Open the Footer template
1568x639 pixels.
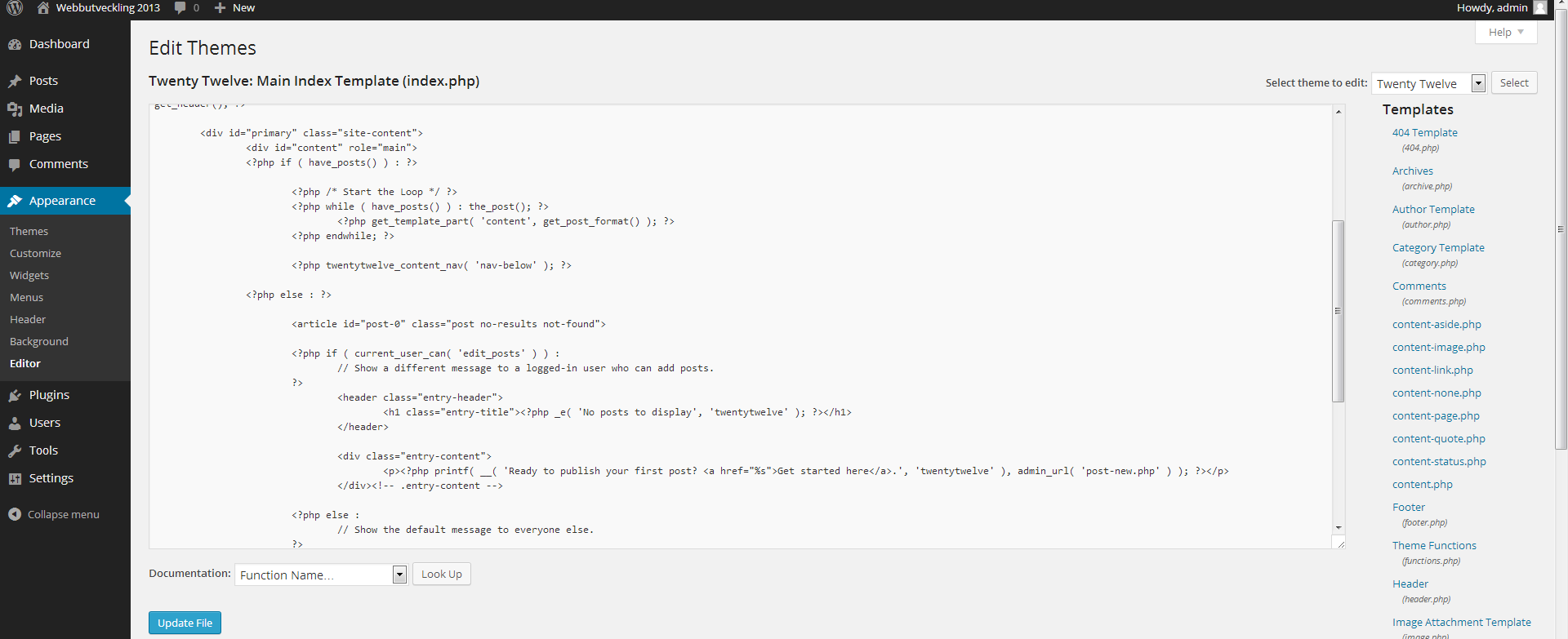click(1409, 507)
